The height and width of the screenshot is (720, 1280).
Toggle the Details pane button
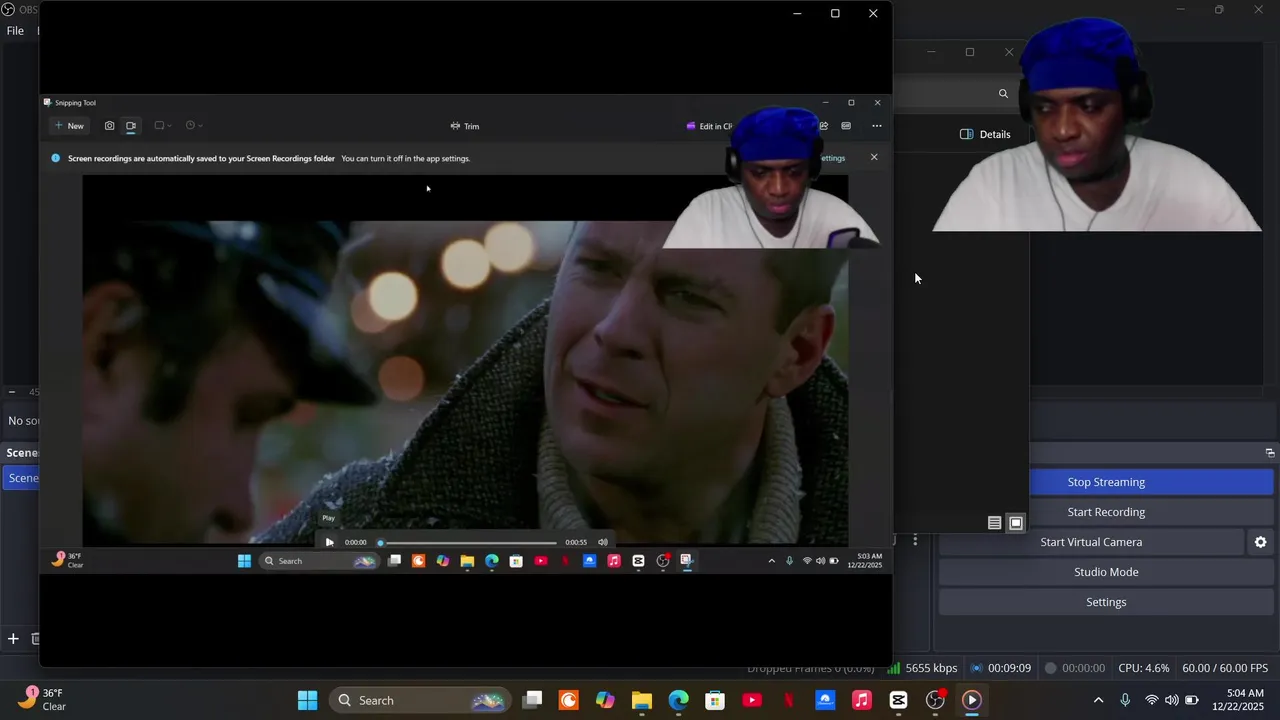point(985,134)
